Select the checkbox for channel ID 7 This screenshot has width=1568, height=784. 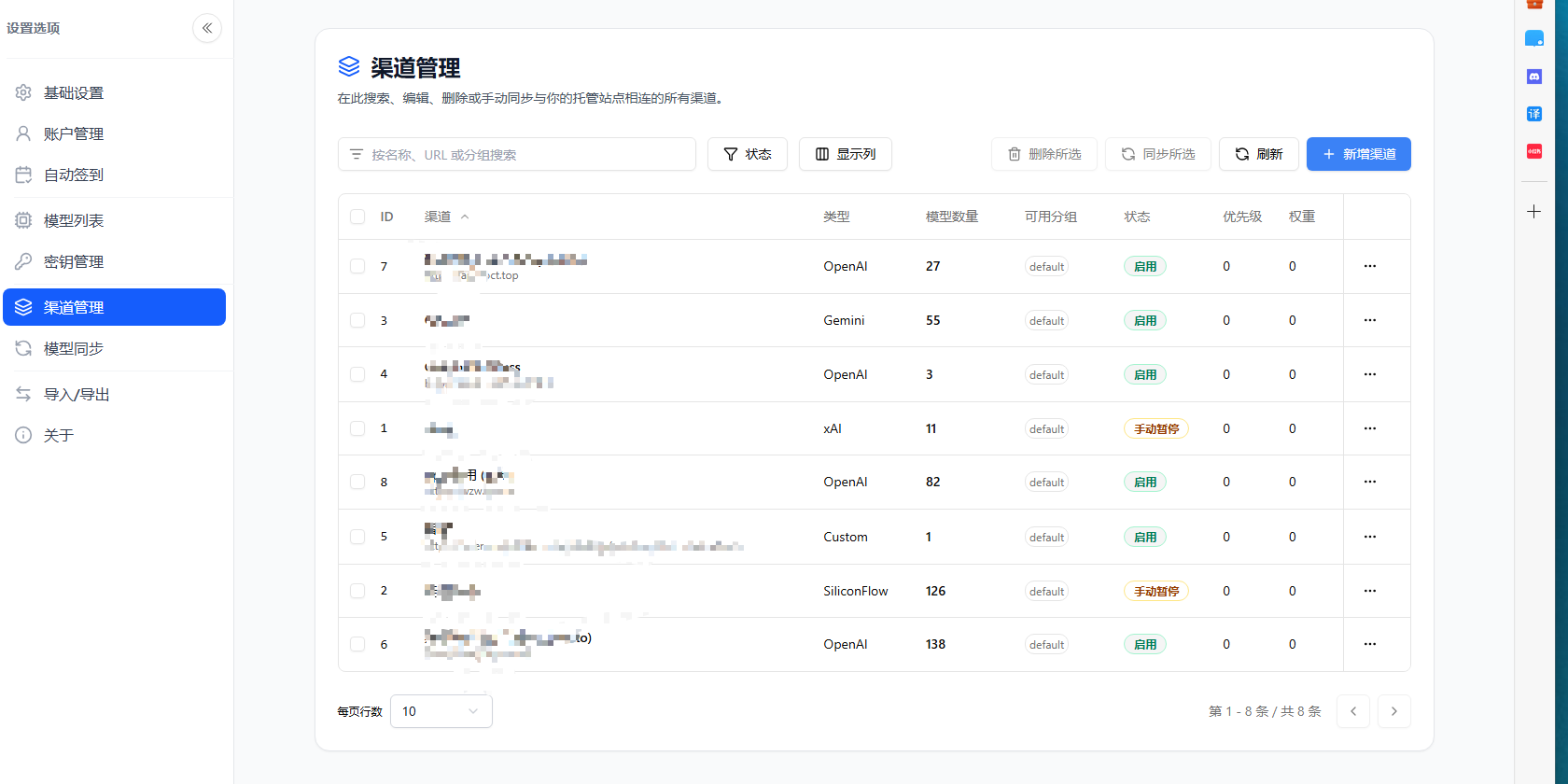click(357, 266)
